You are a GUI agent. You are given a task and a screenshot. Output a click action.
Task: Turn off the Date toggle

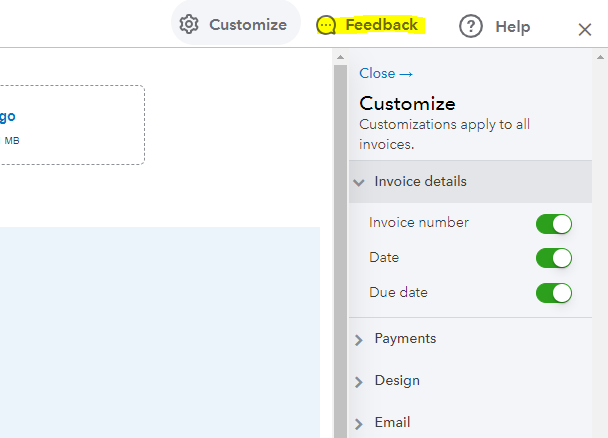click(554, 258)
